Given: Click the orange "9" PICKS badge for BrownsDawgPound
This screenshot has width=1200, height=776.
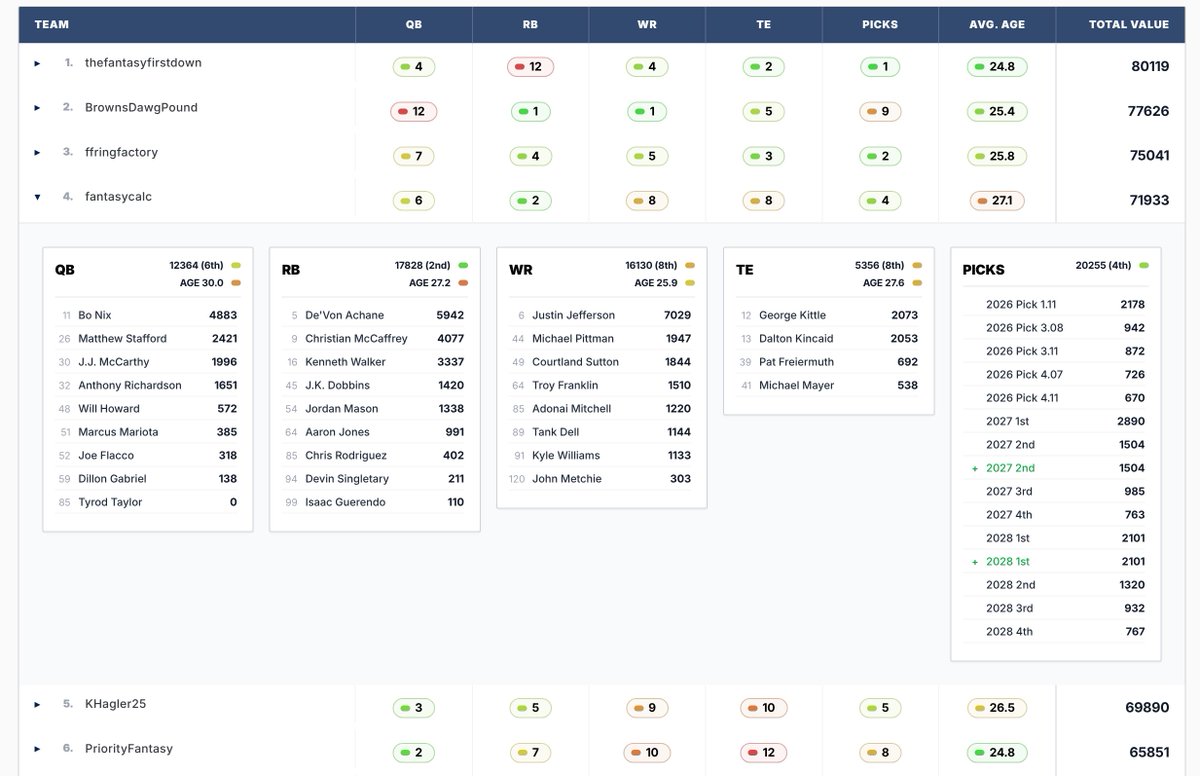Looking at the screenshot, I should pos(879,111).
